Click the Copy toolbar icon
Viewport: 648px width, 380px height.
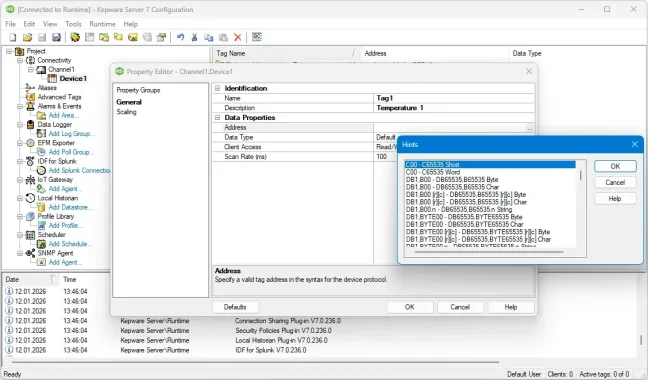209,38
